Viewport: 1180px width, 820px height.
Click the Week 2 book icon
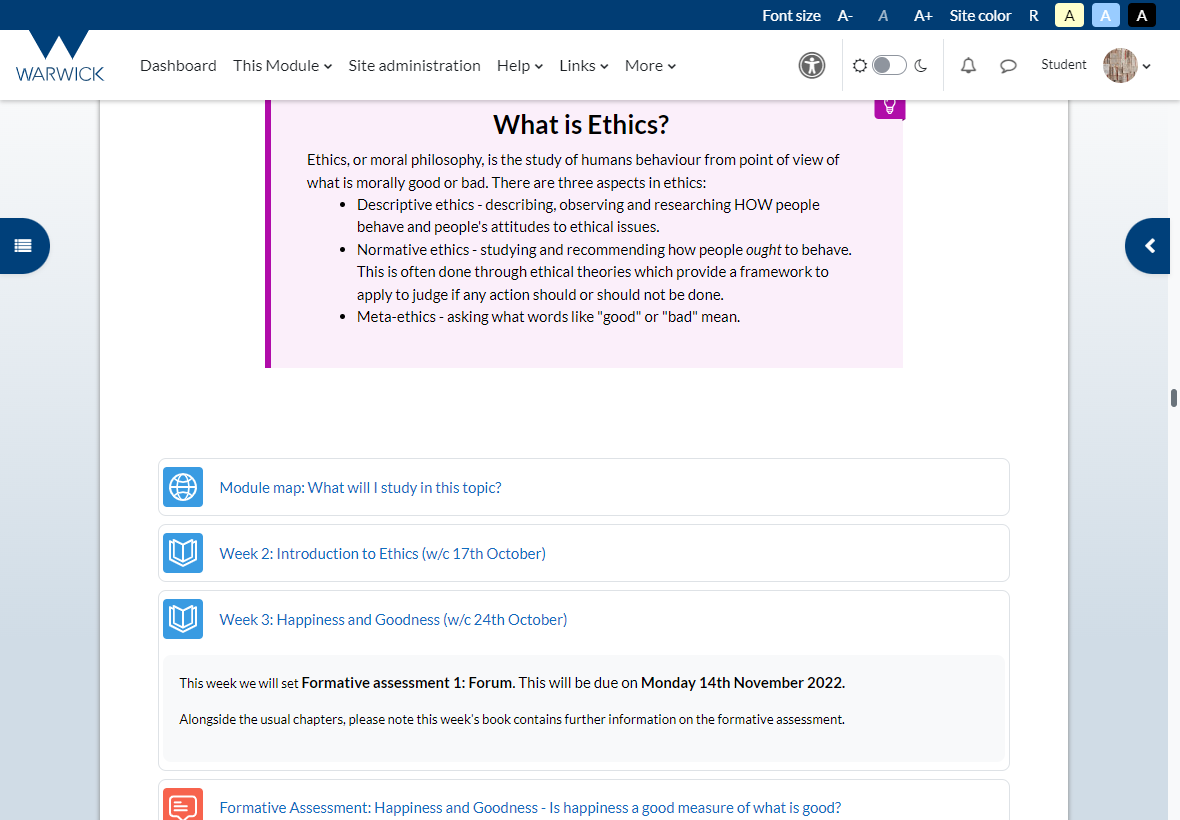(x=183, y=553)
